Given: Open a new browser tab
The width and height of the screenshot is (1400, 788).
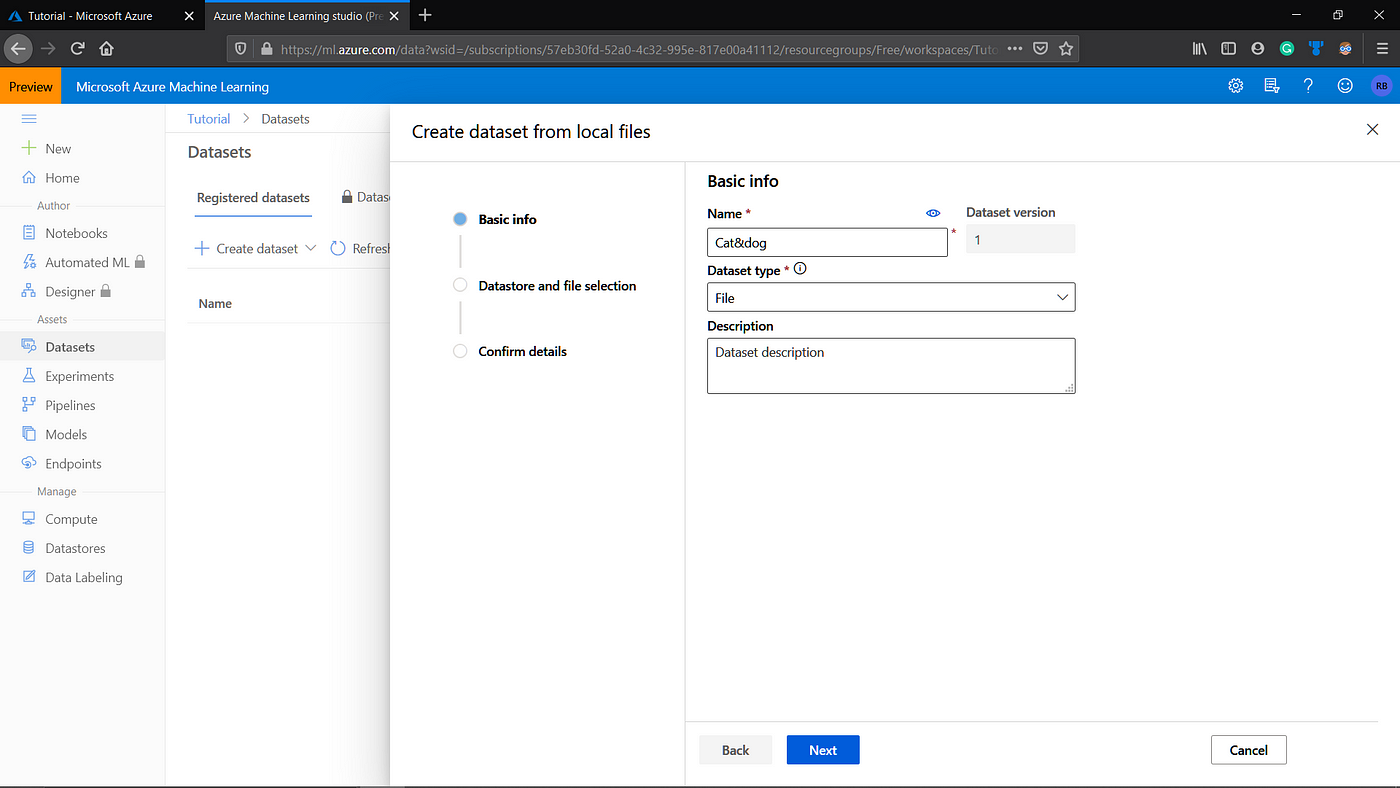Looking at the screenshot, I should point(425,15).
